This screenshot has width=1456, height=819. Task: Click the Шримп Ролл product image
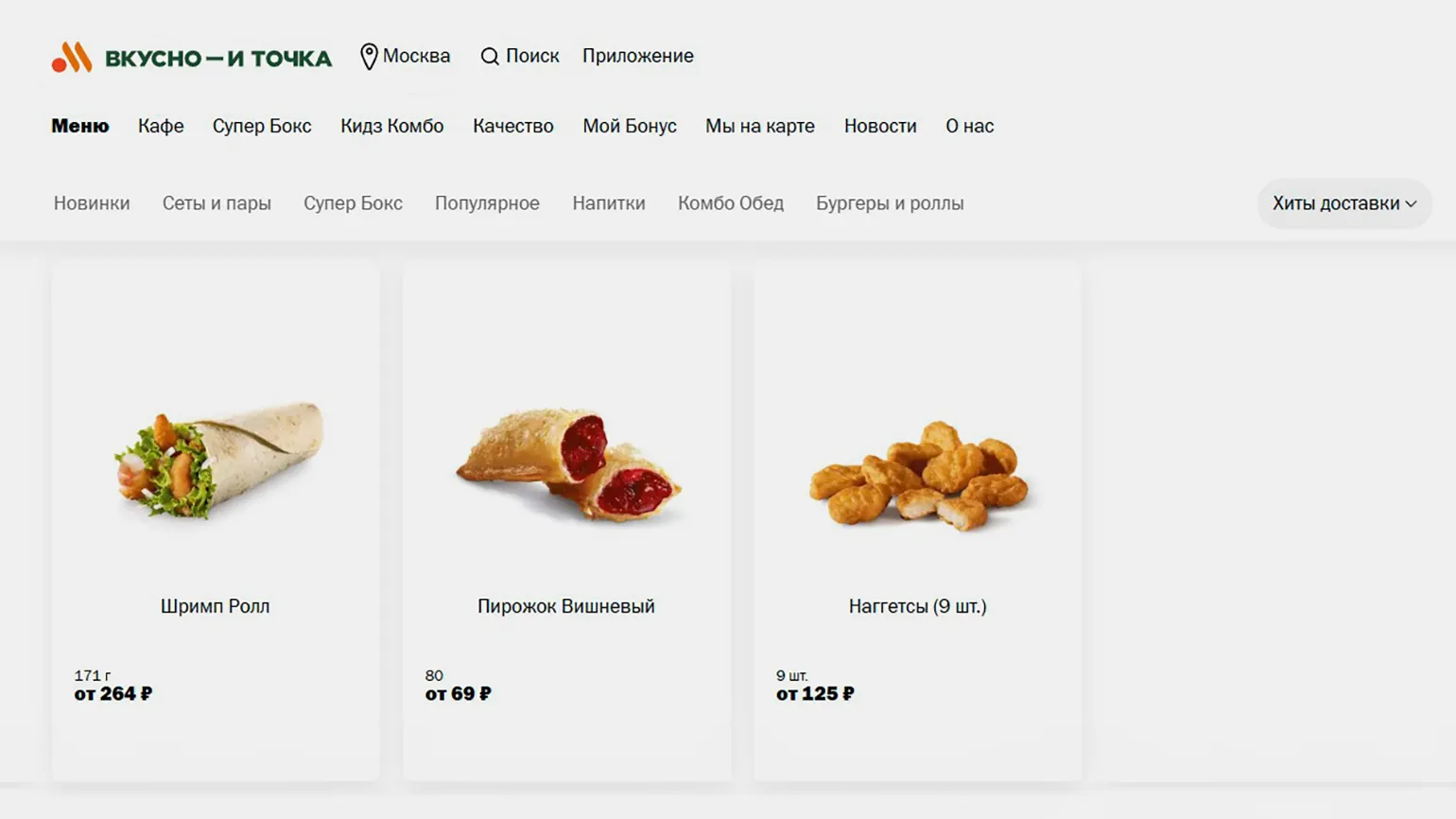click(219, 462)
